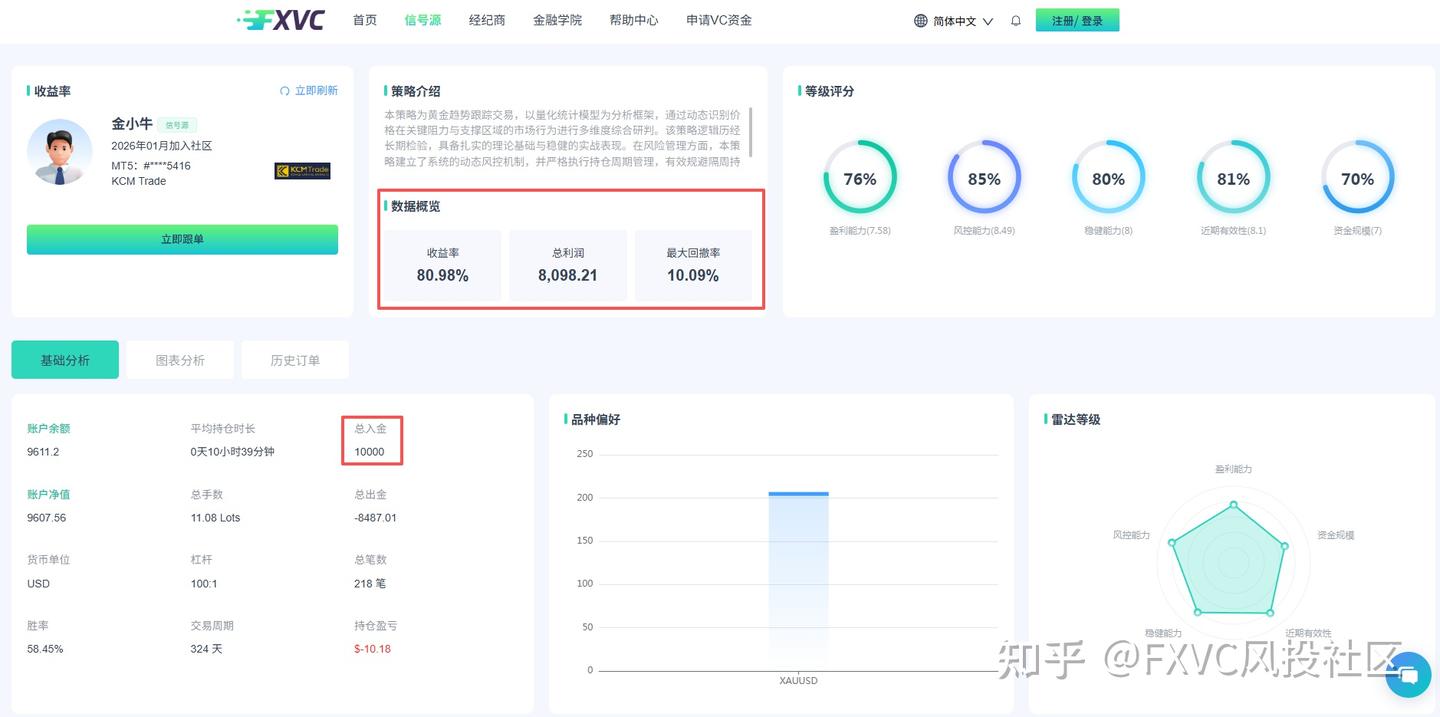Select the 基础分析 tab

[x=64, y=359]
